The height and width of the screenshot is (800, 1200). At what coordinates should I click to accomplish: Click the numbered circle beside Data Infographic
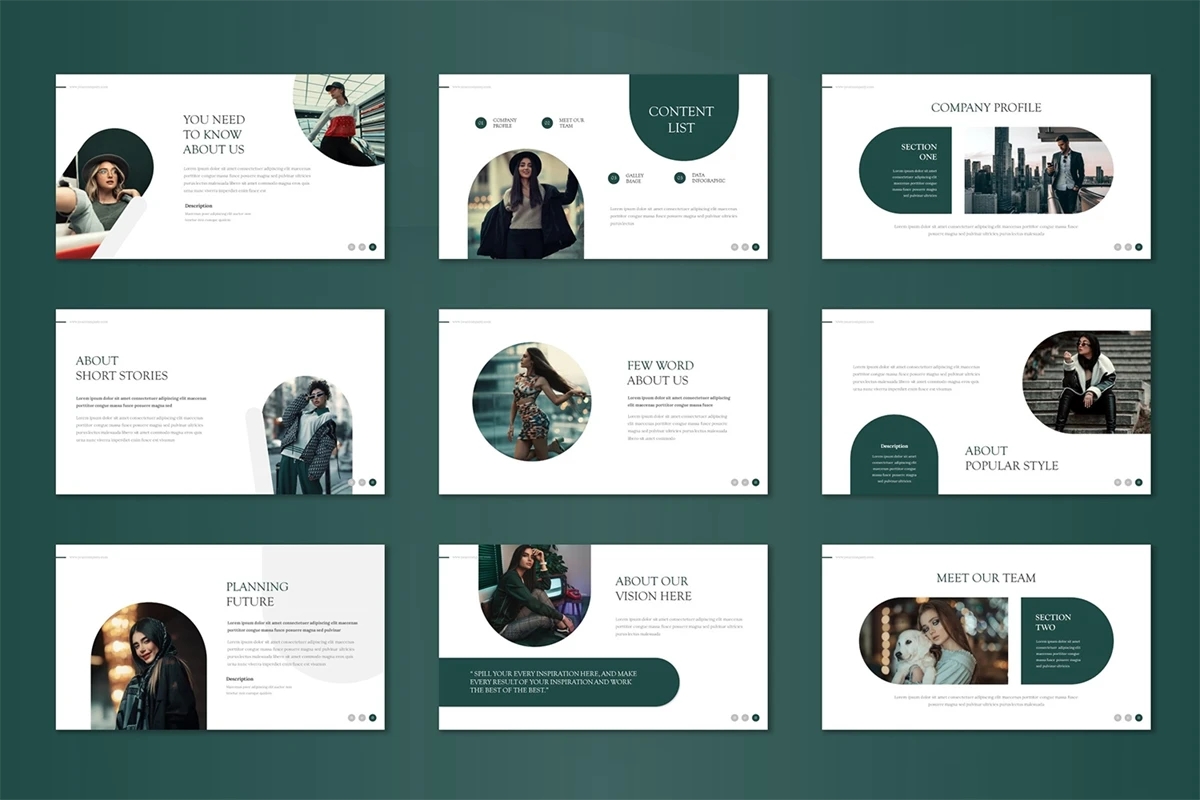680,178
